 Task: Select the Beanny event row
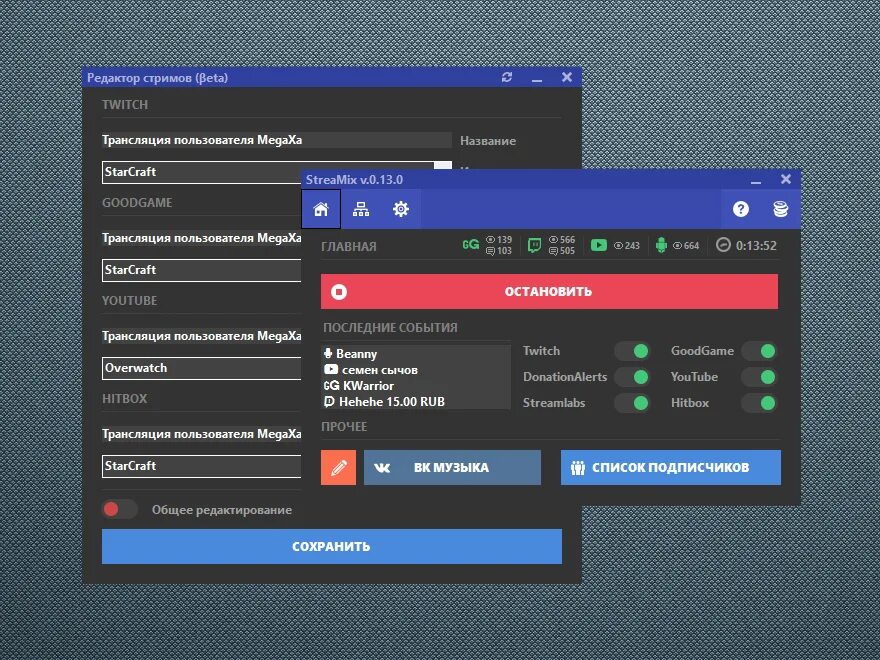pyautogui.click(x=416, y=354)
